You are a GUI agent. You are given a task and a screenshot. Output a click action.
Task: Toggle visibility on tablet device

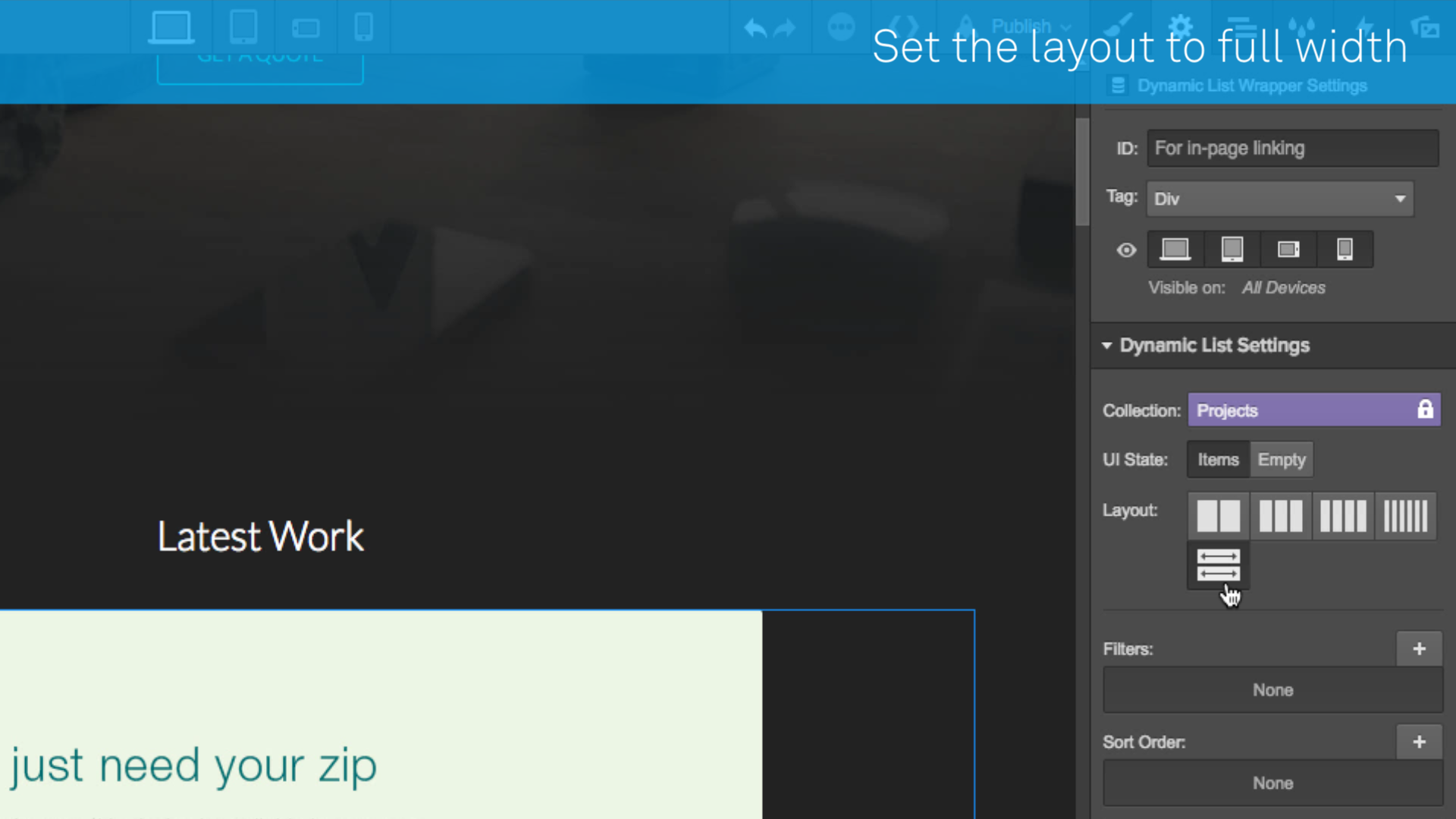(1231, 249)
